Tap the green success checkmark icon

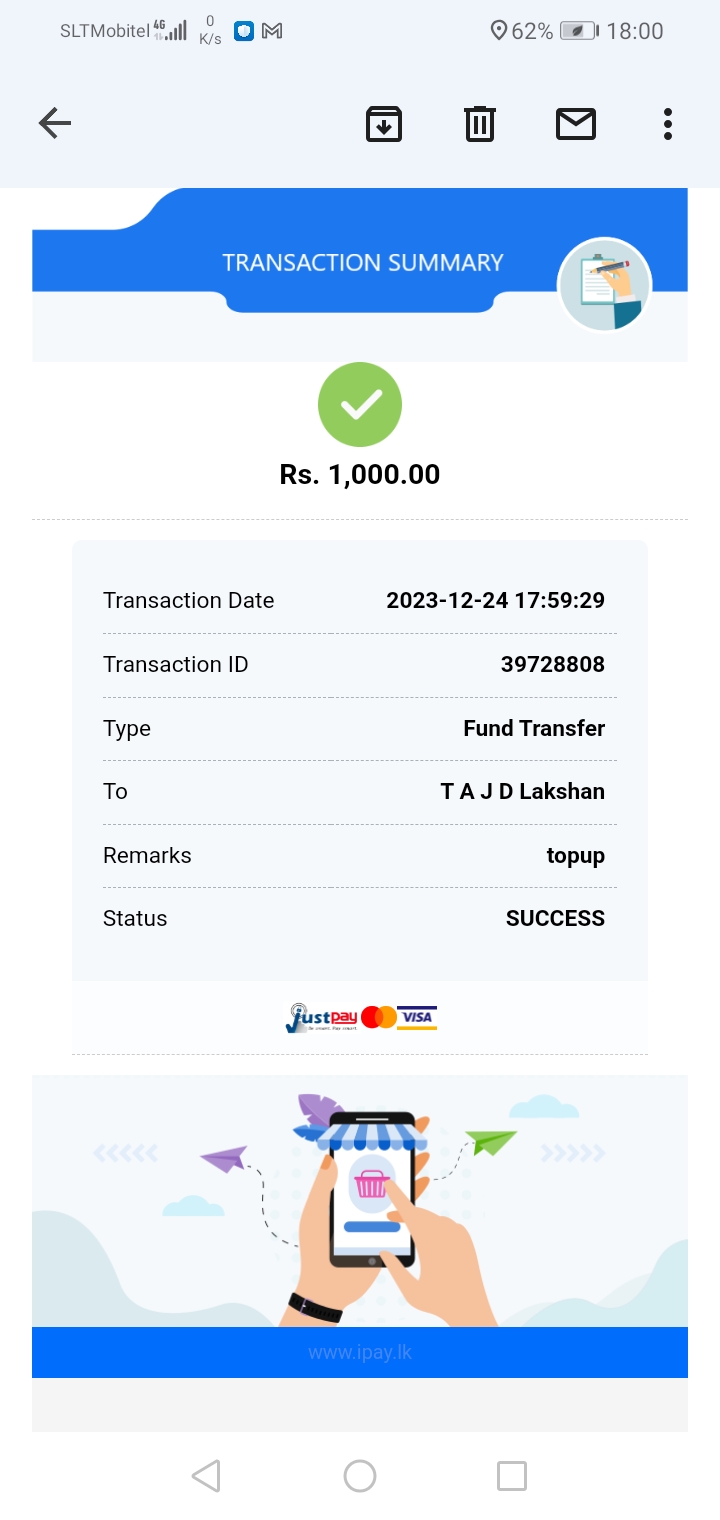click(x=360, y=404)
